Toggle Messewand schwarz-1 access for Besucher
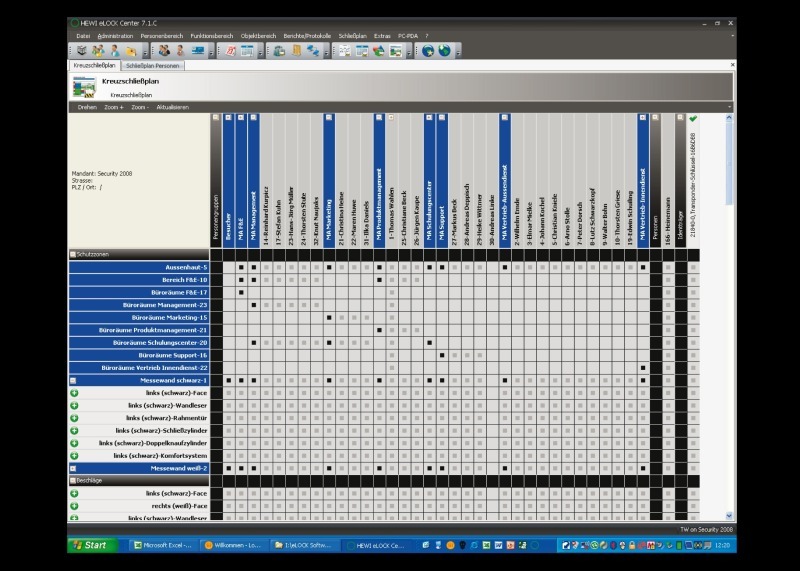Image resolution: width=800 pixels, height=571 pixels. point(229,381)
